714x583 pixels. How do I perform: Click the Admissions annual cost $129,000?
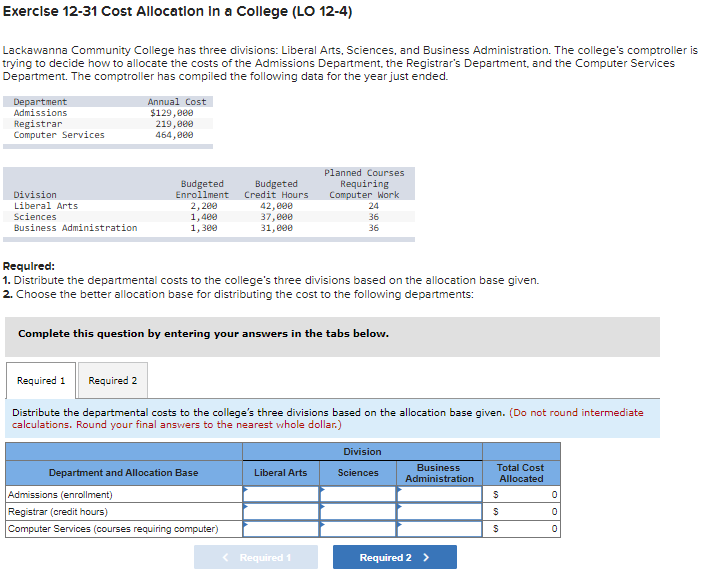click(172, 113)
